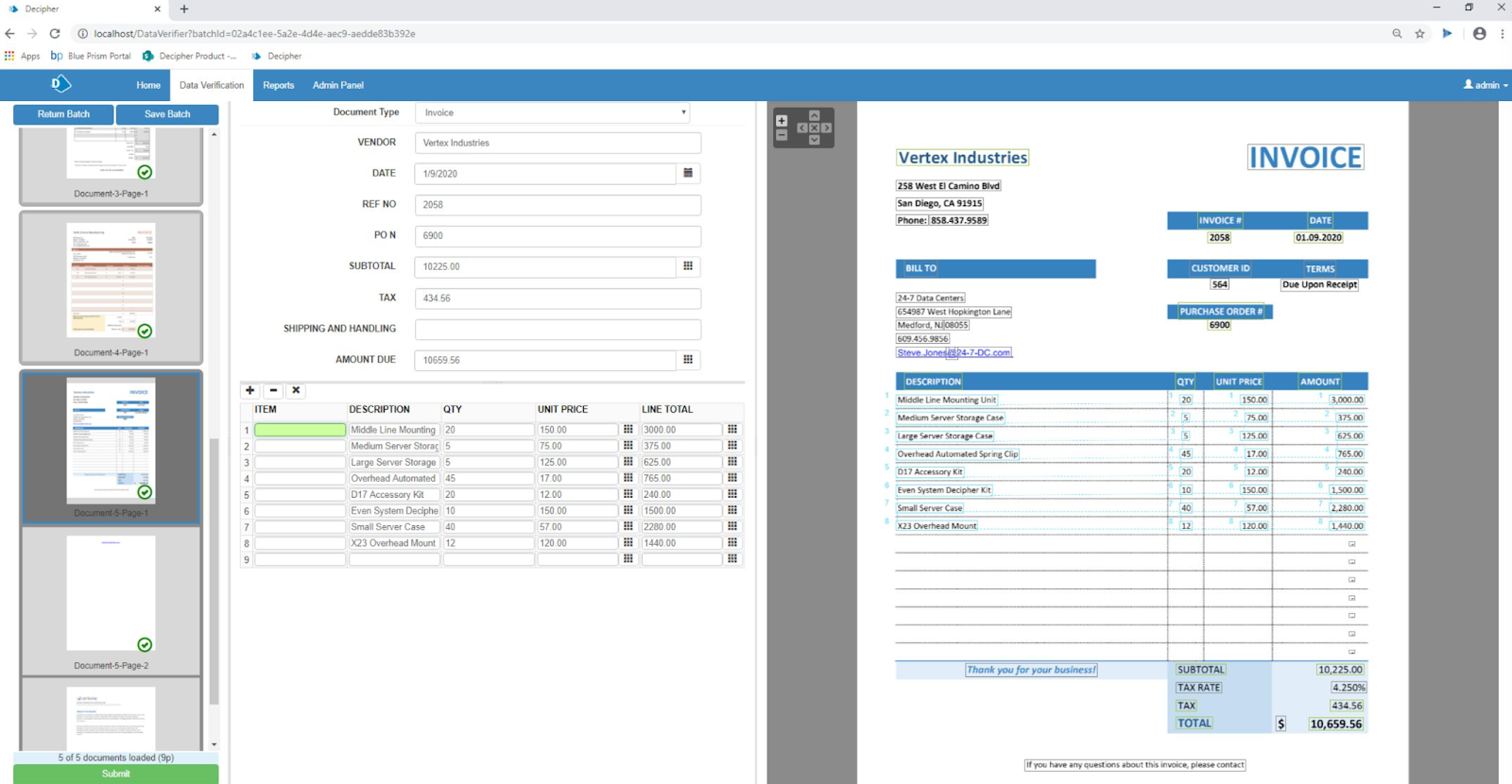Screen dimensions: 1512x784
Task: Open grid icon beside line total 625.00
Action: point(731,462)
